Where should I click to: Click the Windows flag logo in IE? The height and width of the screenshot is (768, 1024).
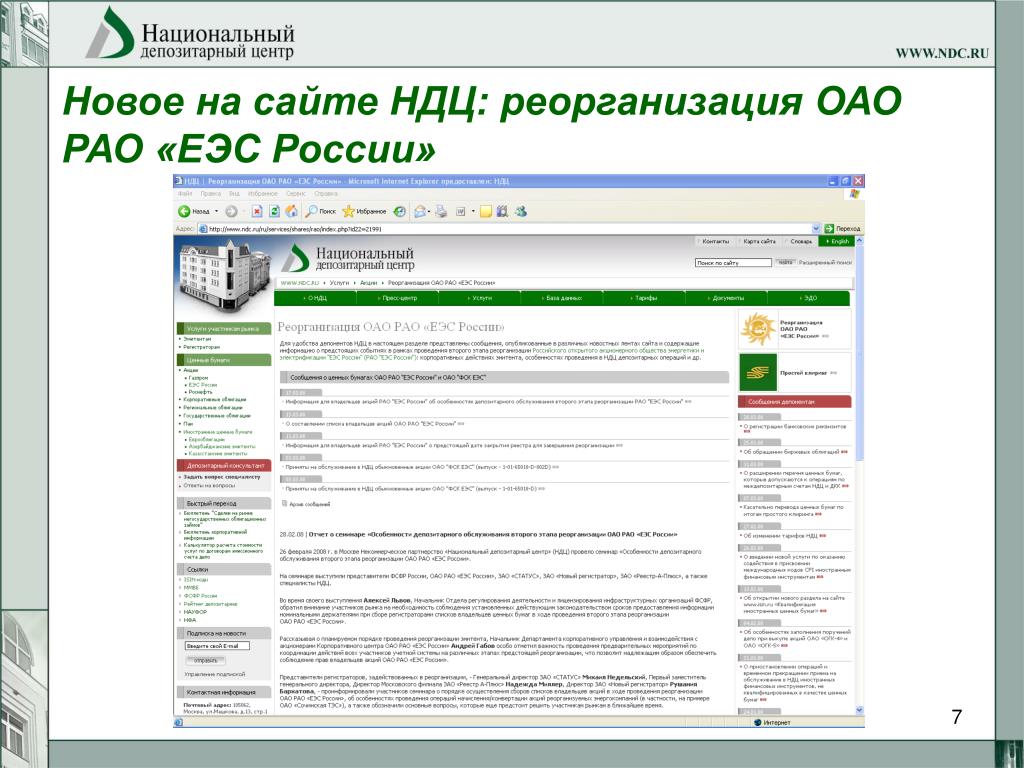pos(855,194)
